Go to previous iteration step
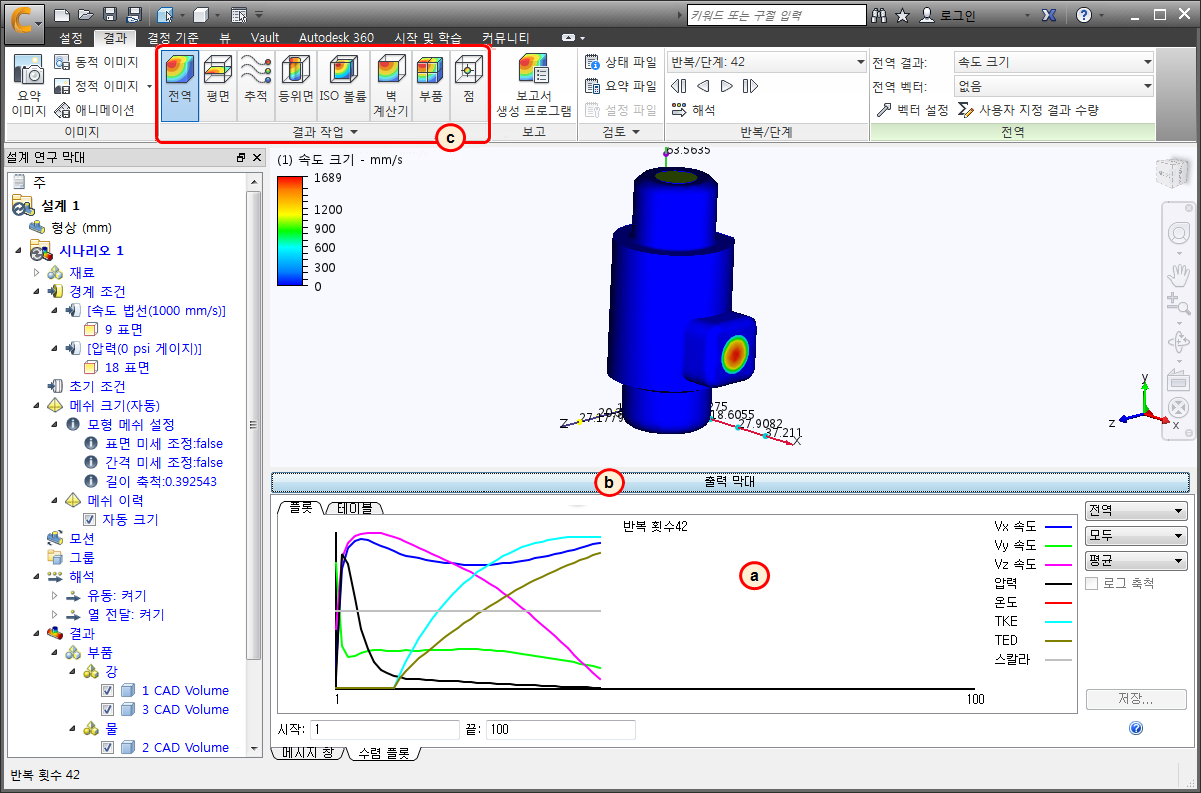This screenshot has width=1201, height=793. [x=703, y=86]
